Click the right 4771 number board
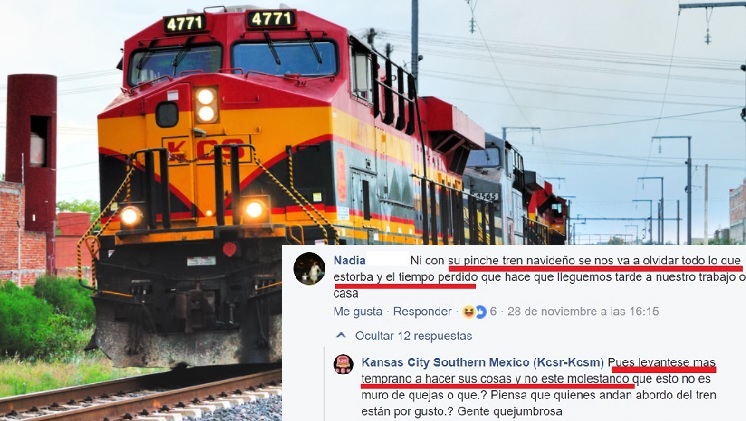 pos(271,19)
